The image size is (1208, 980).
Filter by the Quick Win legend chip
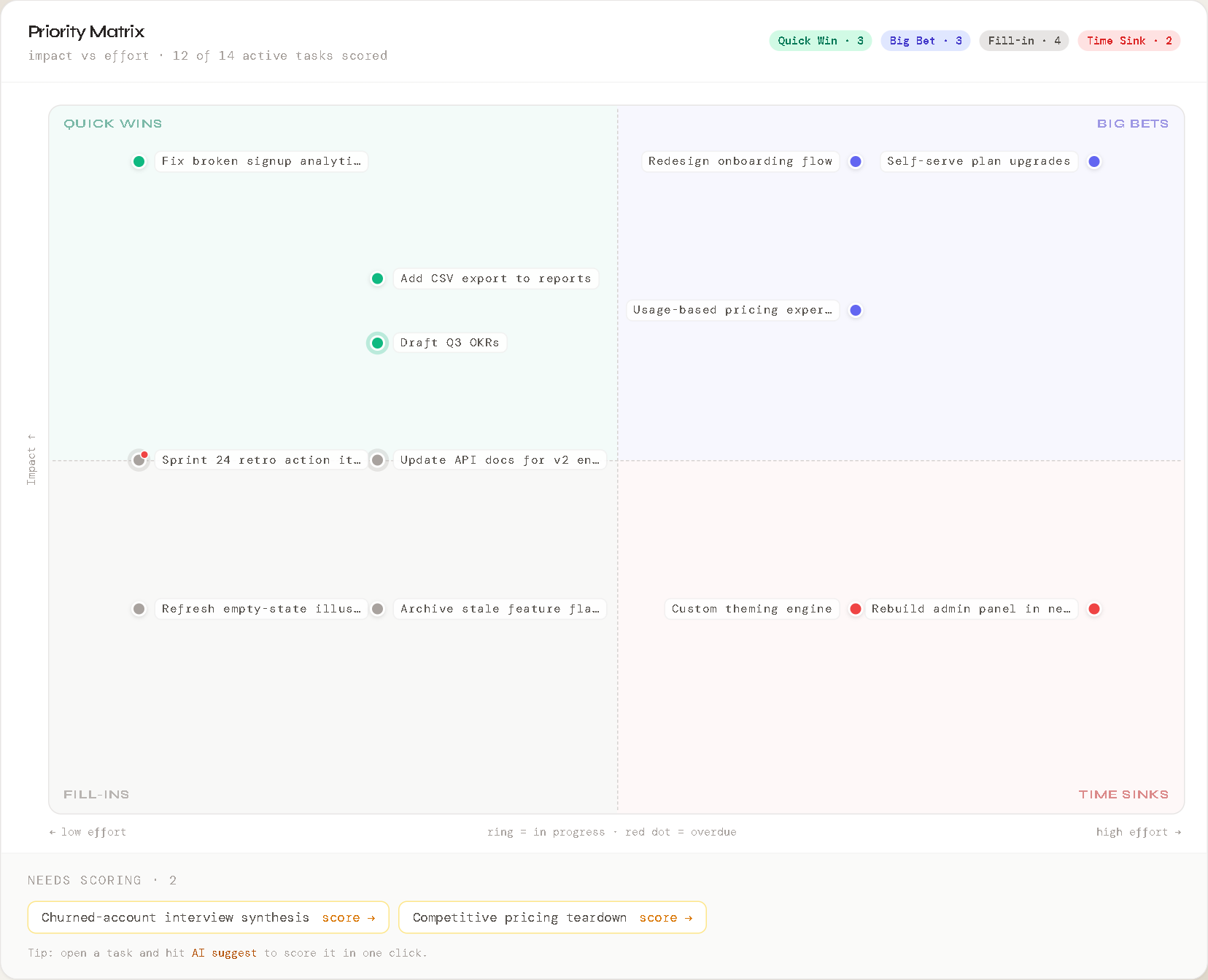tap(821, 41)
